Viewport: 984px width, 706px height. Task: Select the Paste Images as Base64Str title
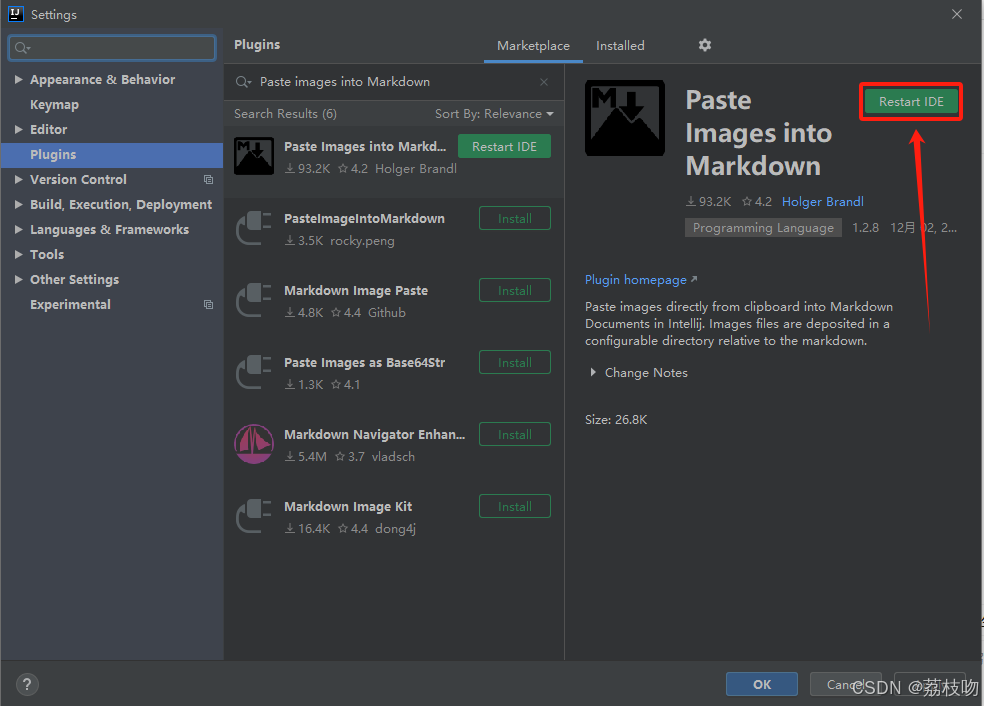tap(365, 363)
